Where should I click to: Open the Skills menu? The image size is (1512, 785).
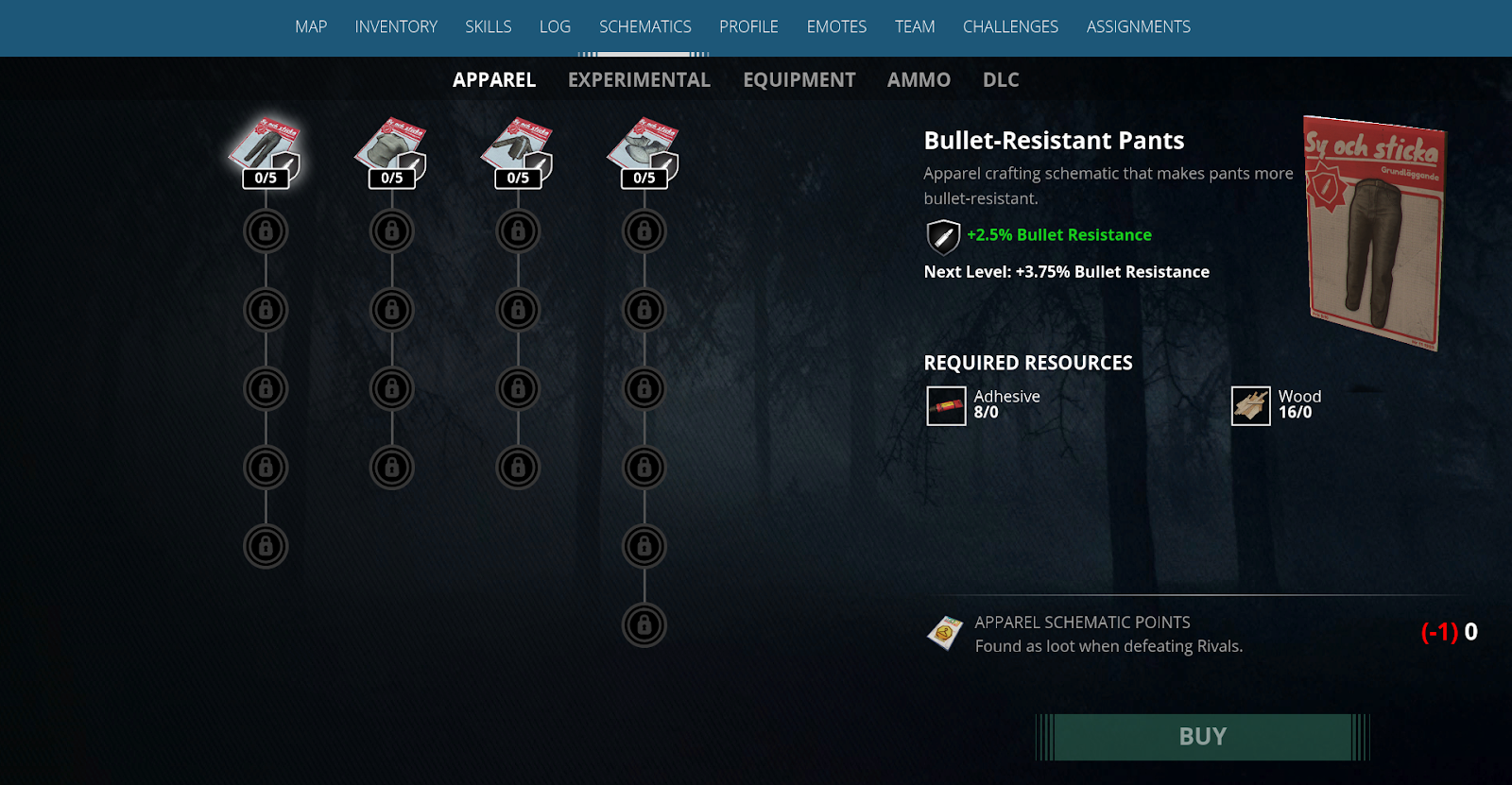tap(489, 26)
